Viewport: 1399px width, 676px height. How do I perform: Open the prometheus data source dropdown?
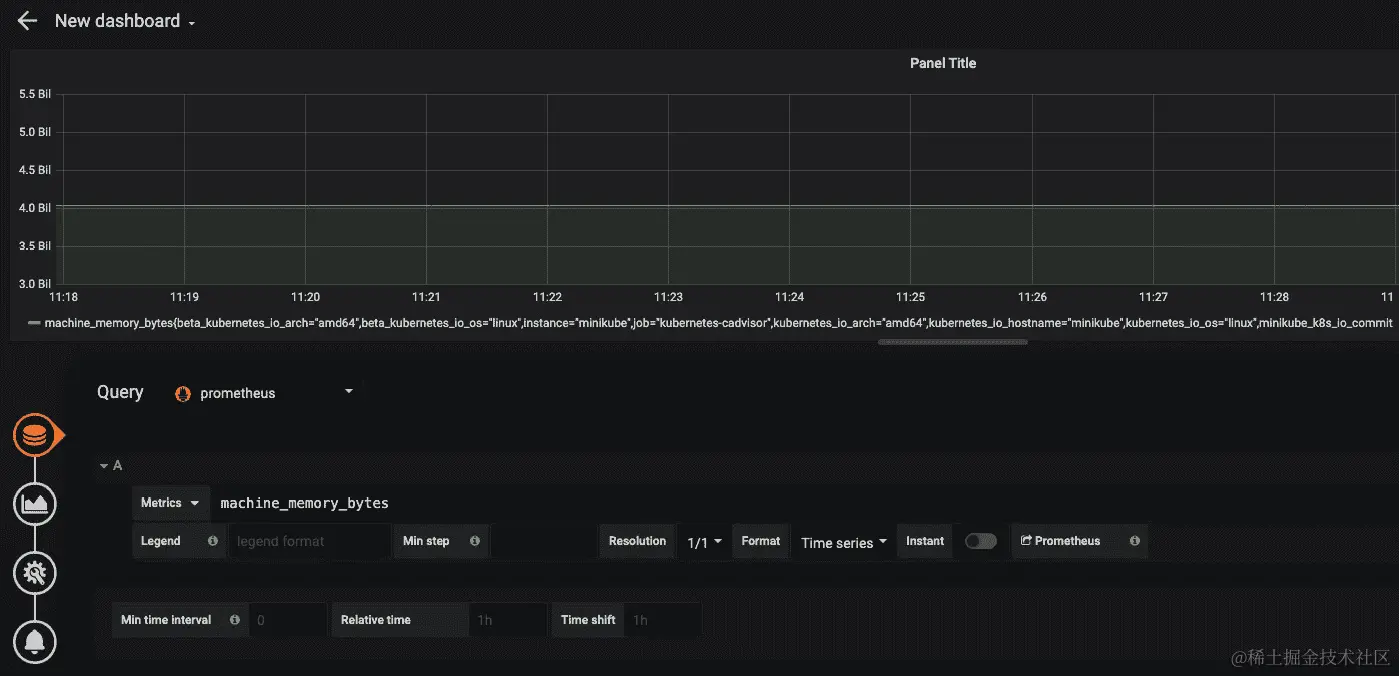265,393
